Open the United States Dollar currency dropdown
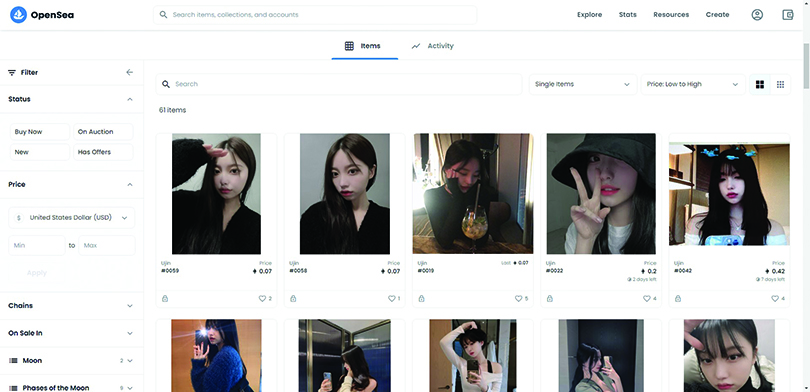 (71, 218)
